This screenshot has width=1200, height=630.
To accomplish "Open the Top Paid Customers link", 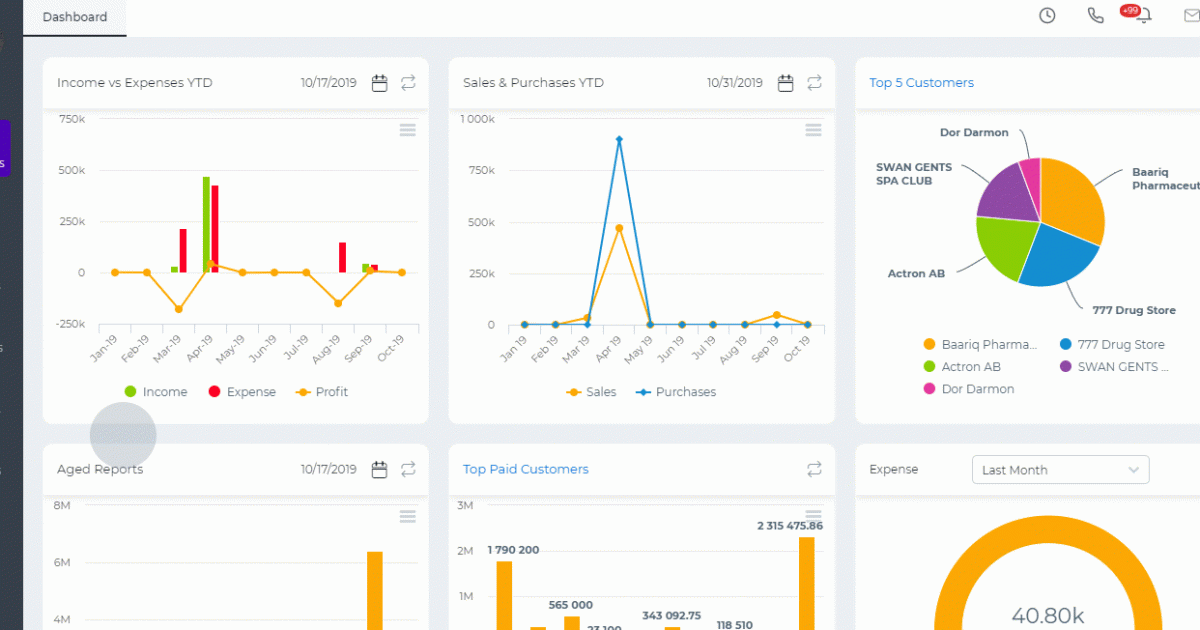I will pyautogui.click(x=526, y=469).
